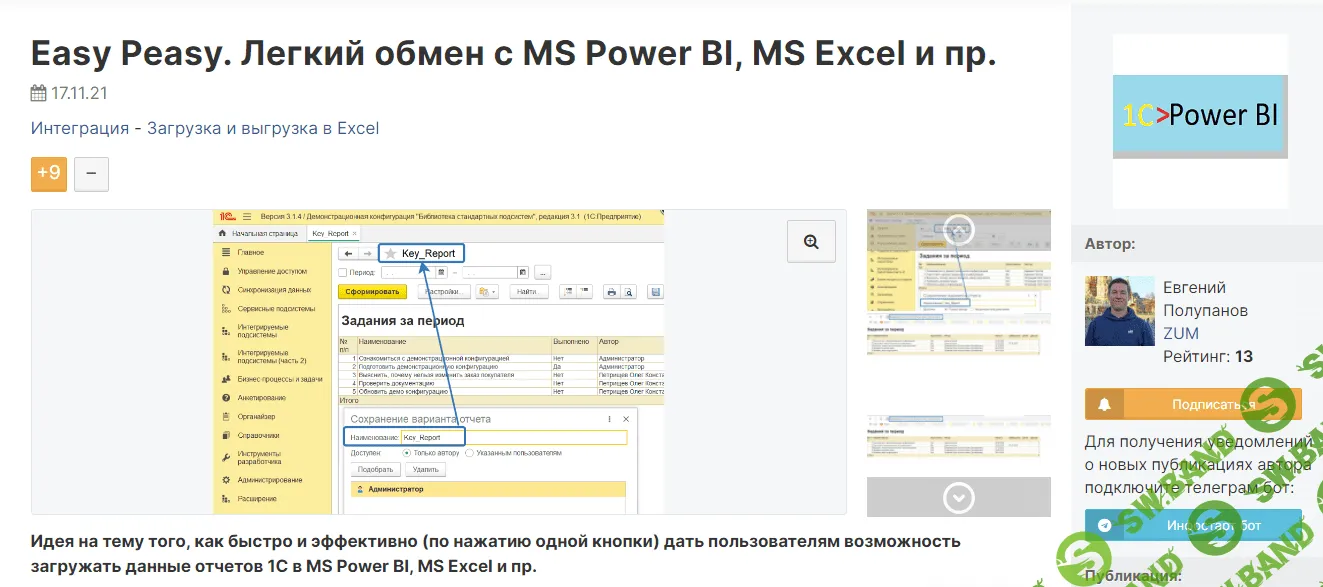Open the Администрирование gear icon in sidebar
1323x587 pixels.
(x=227, y=480)
